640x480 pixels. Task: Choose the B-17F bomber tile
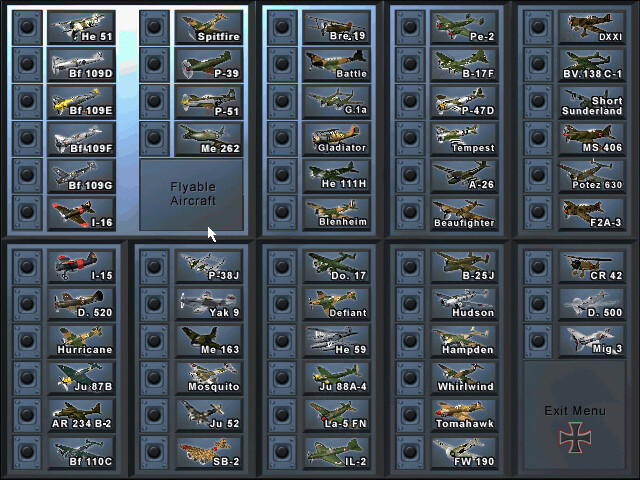pyautogui.click(x=464, y=64)
